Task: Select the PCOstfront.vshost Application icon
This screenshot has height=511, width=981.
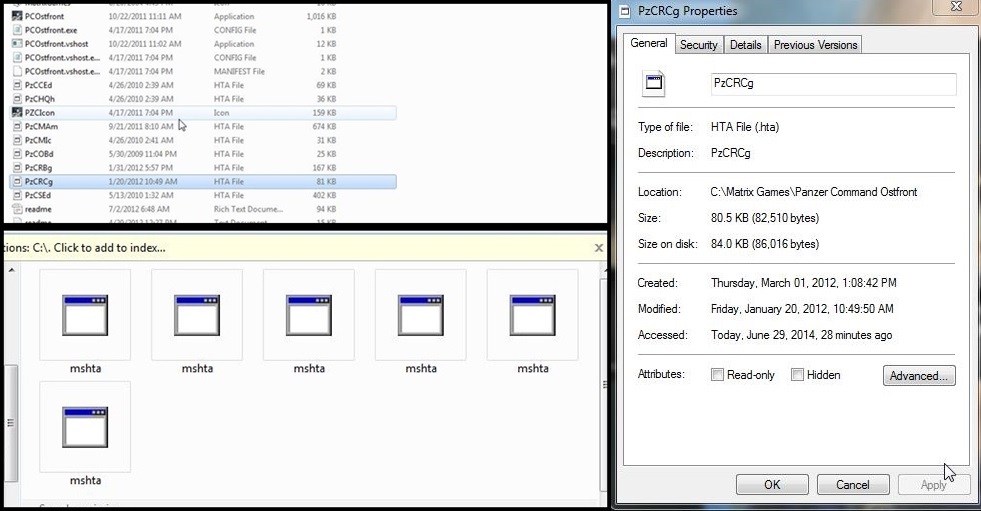Action: coord(17,44)
